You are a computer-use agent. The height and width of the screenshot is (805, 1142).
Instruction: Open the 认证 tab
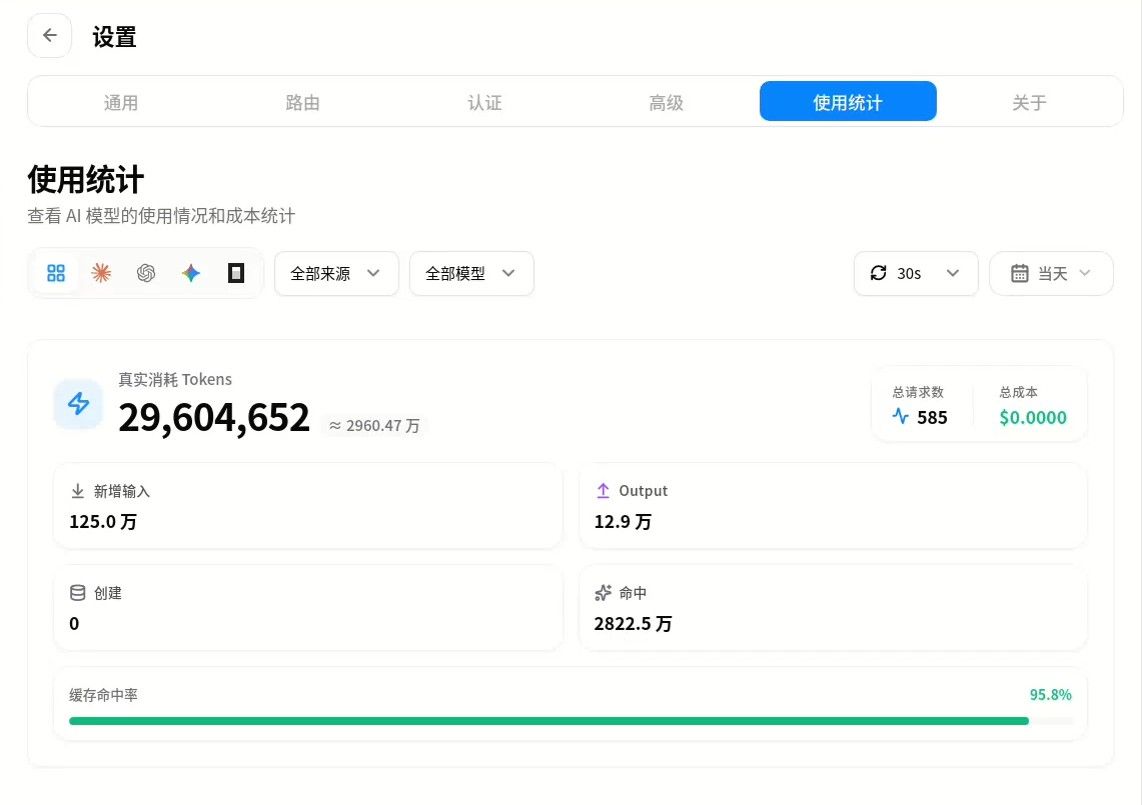[x=484, y=102]
